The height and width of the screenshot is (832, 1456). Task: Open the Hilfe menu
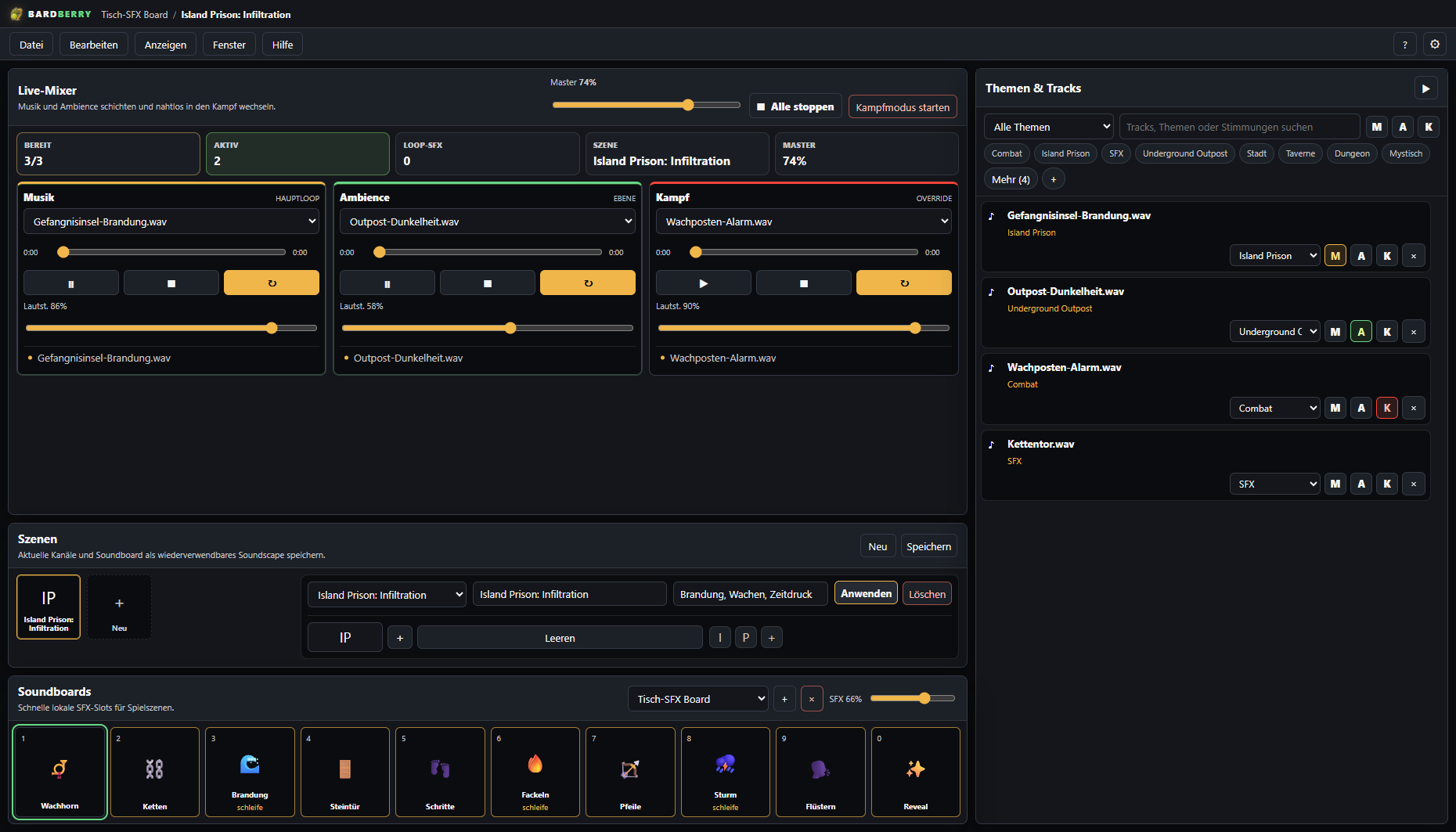(283, 45)
